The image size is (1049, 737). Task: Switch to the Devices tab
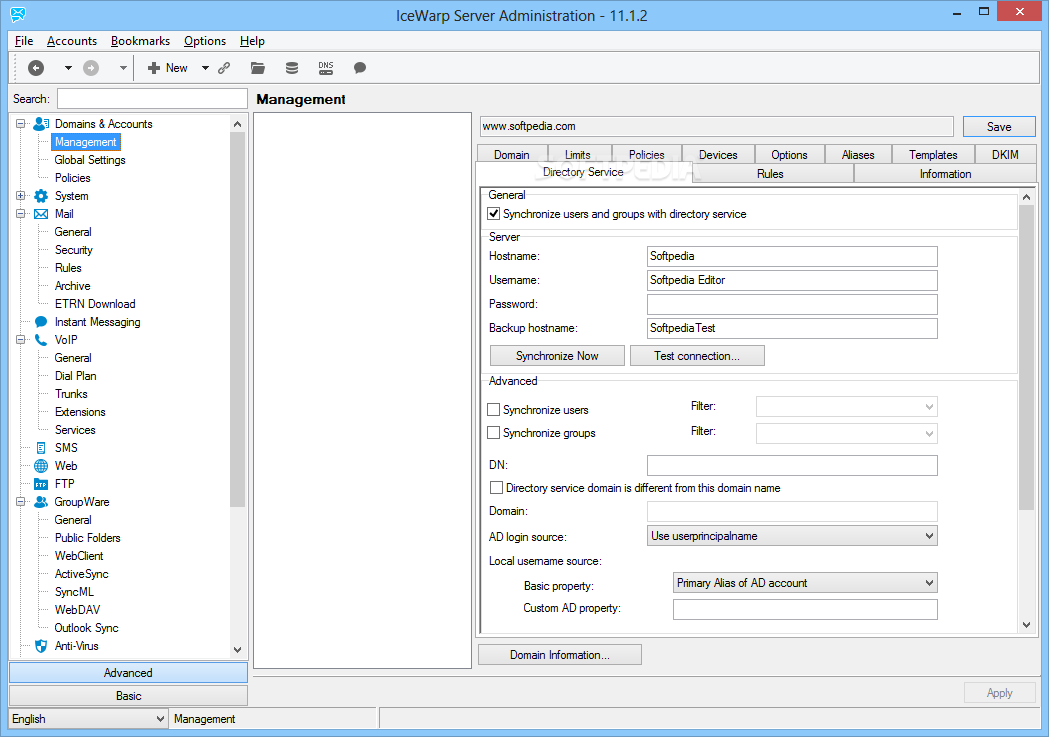(718, 154)
